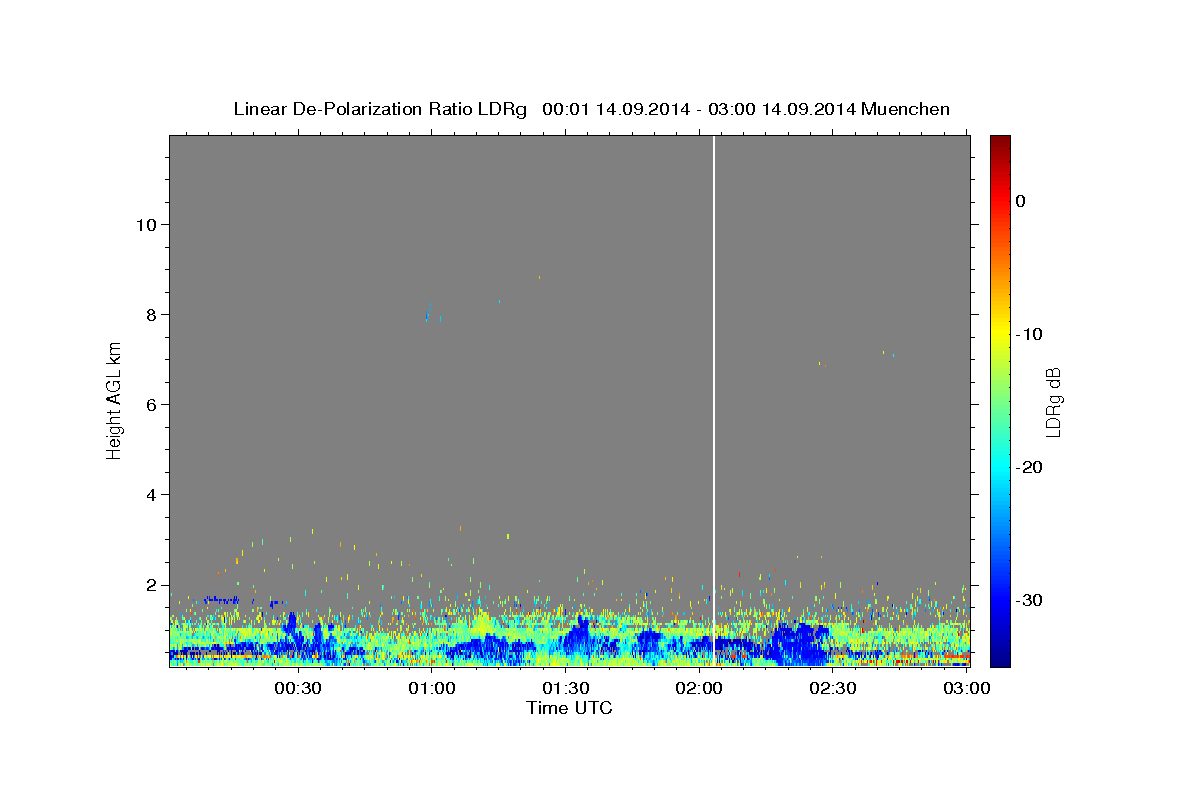Click the colorbar value -30
Viewport: 1200px width, 800px height.
point(1027,600)
